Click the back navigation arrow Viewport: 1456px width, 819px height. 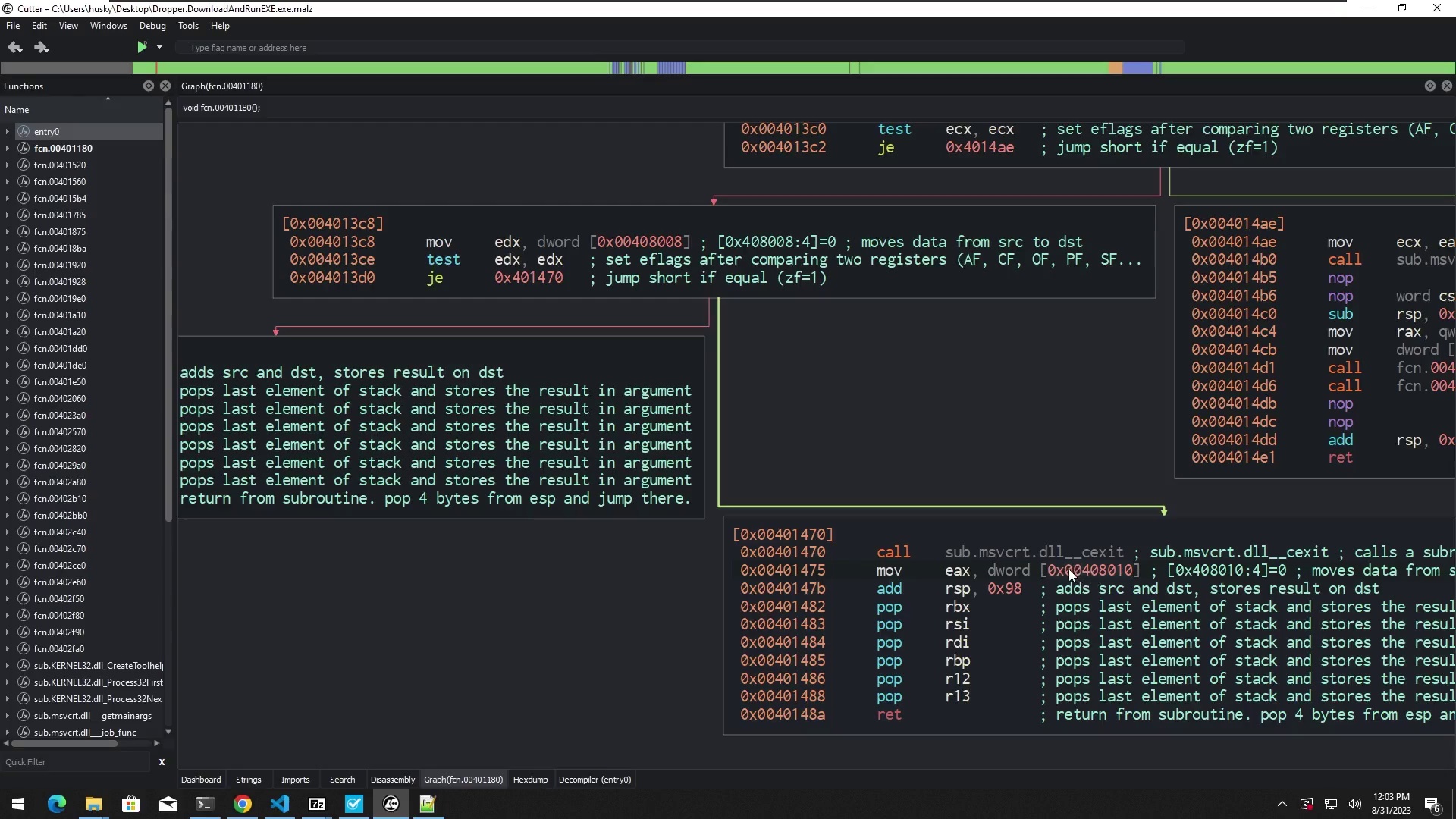[14, 47]
